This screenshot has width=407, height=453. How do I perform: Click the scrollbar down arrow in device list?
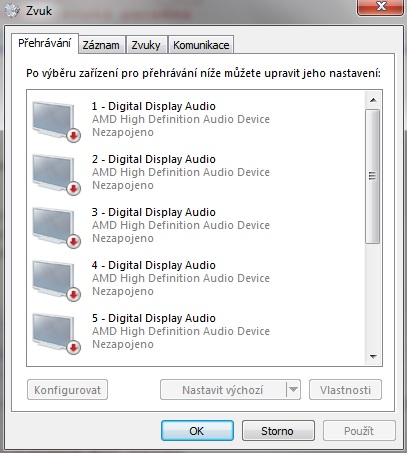(373, 357)
